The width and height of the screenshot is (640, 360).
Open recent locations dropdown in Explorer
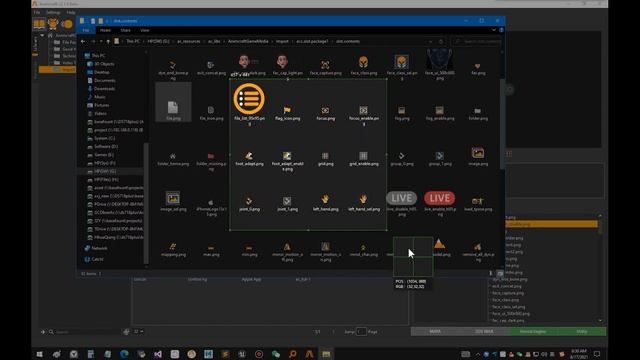coord(101,41)
